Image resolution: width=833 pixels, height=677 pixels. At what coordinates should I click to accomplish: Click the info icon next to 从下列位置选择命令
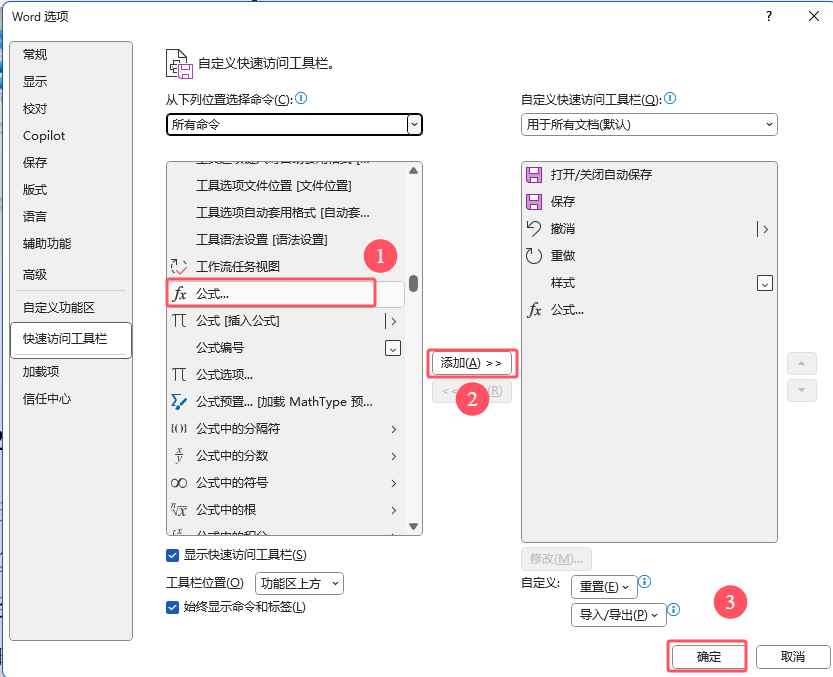point(301,98)
